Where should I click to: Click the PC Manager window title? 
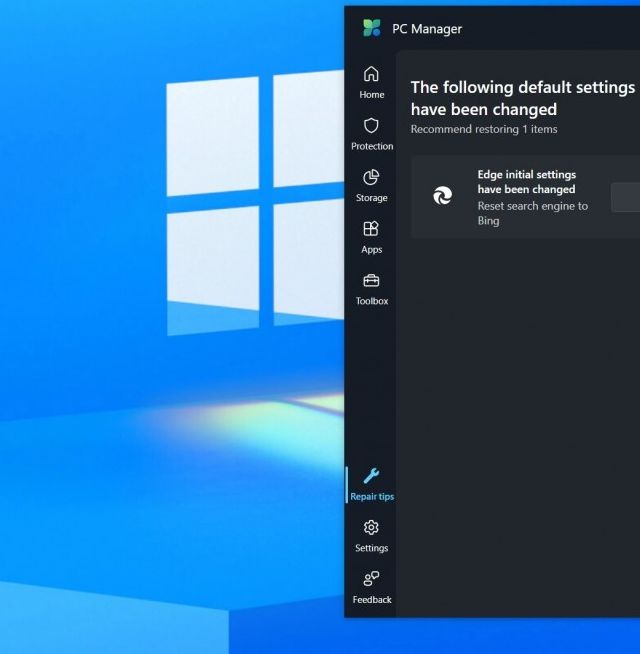[427, 29]
